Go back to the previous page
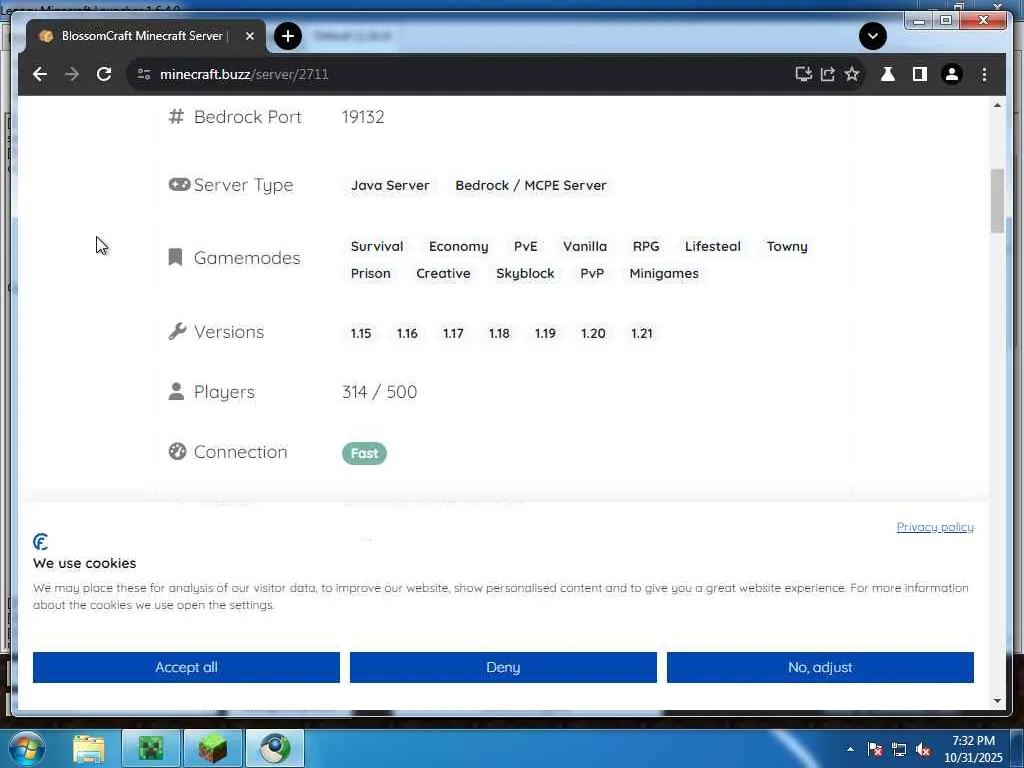This screenshot has width=1024, height=768. pyautogui.click(x=40, y=74)
